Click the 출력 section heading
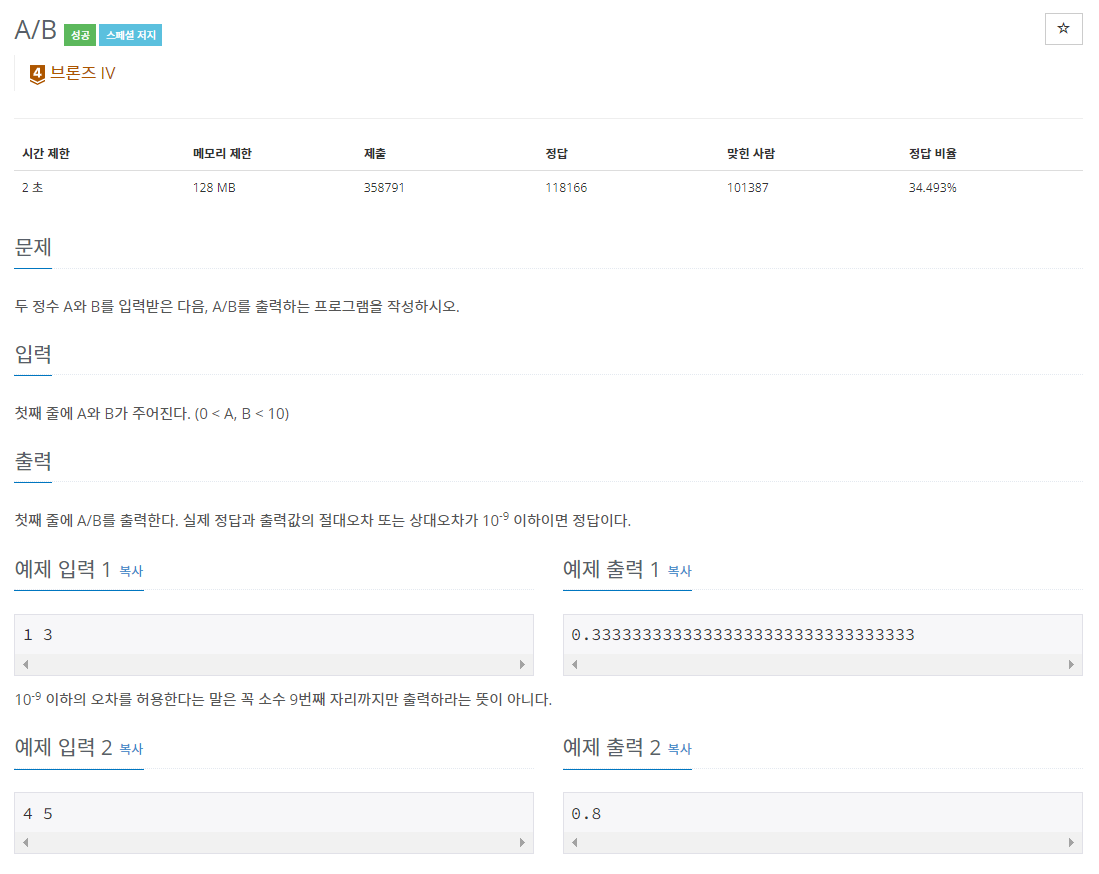1099x874 pixels. [x=33, y=461]
